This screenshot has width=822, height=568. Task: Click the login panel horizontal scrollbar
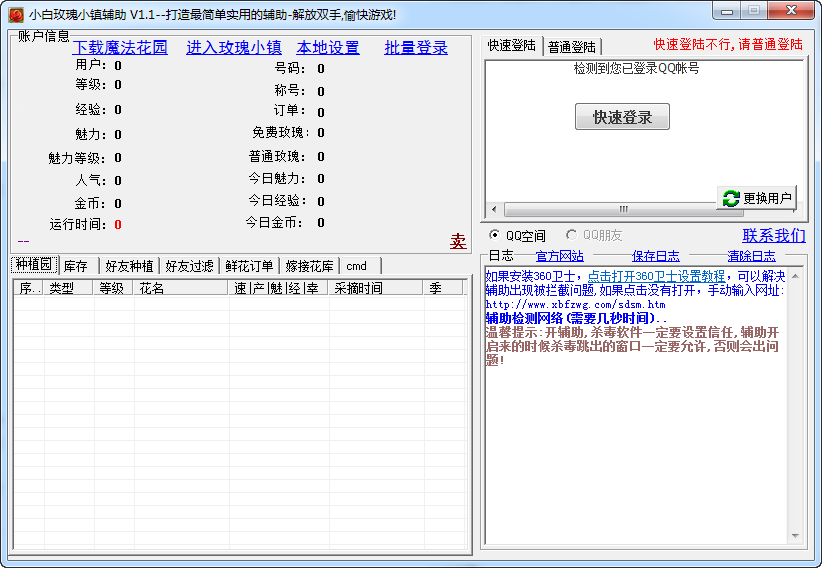pyautogui.click(x=620, y=209)
